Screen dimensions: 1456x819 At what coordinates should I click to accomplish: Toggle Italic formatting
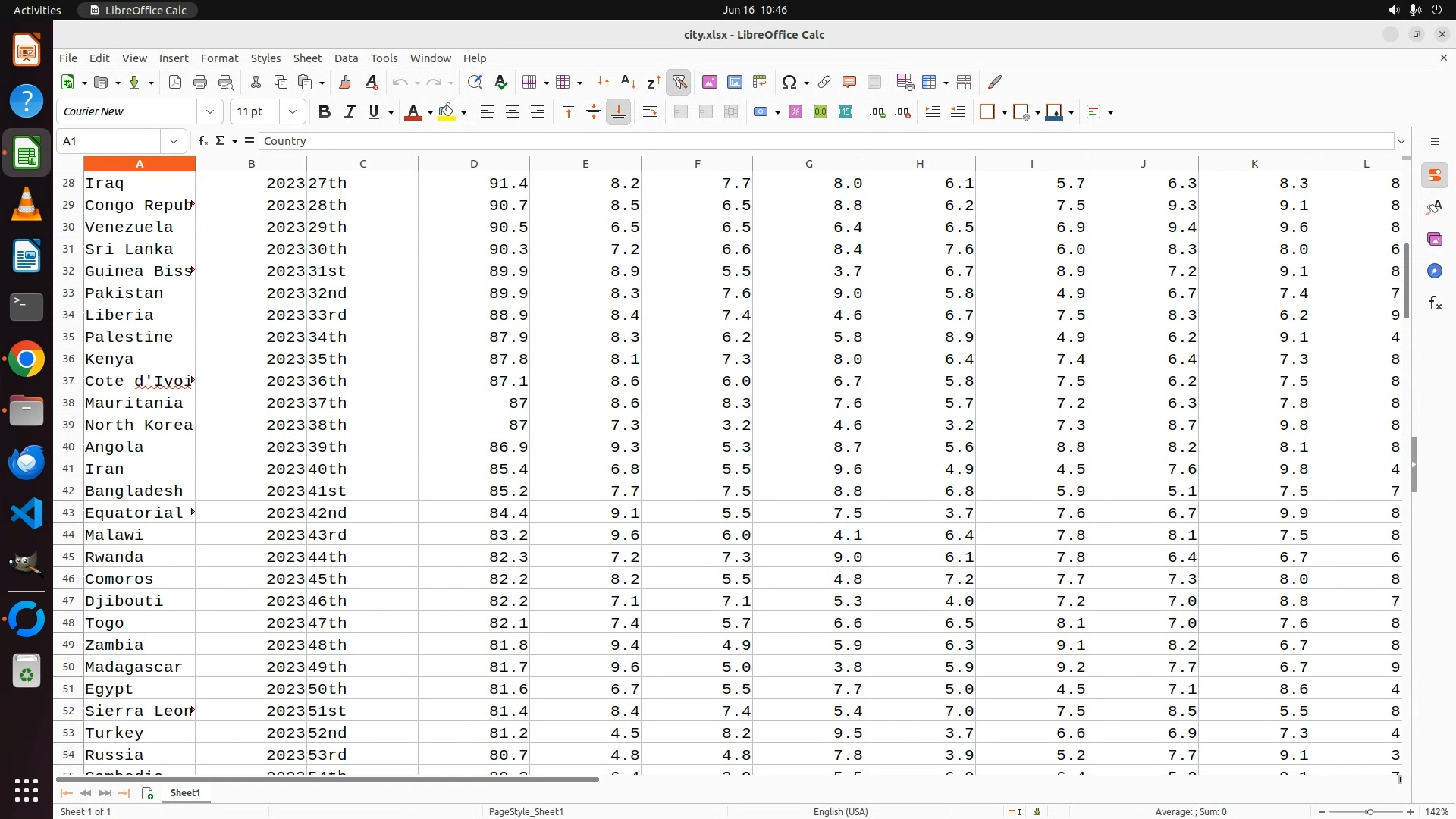(350, 112)
